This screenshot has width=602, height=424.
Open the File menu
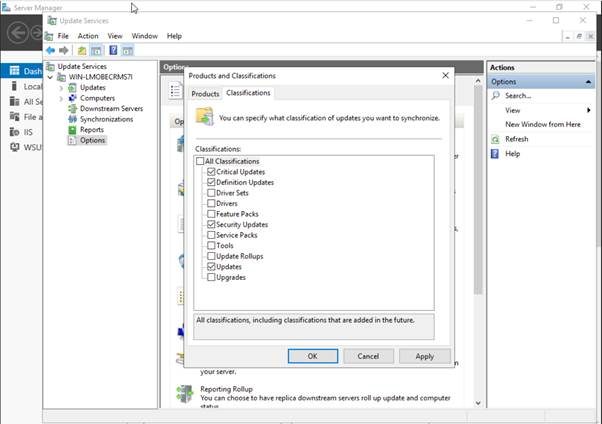(63, 36)
